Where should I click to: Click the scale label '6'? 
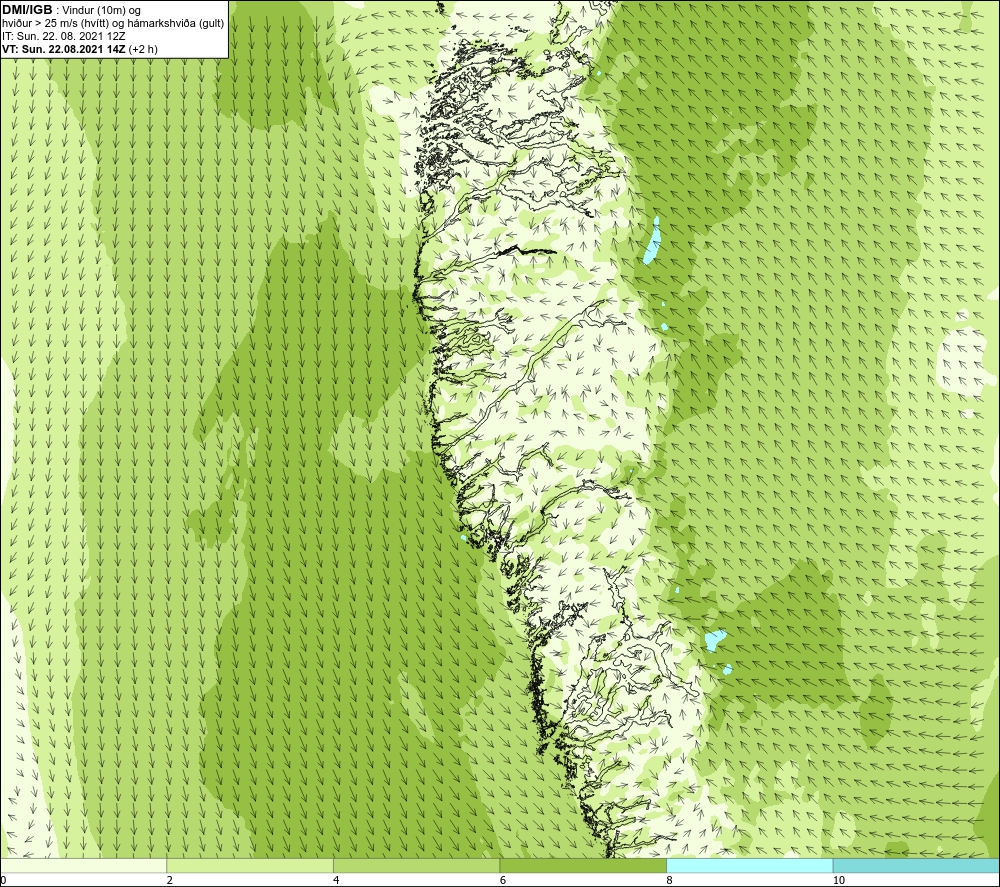click(x=503, y=880)
